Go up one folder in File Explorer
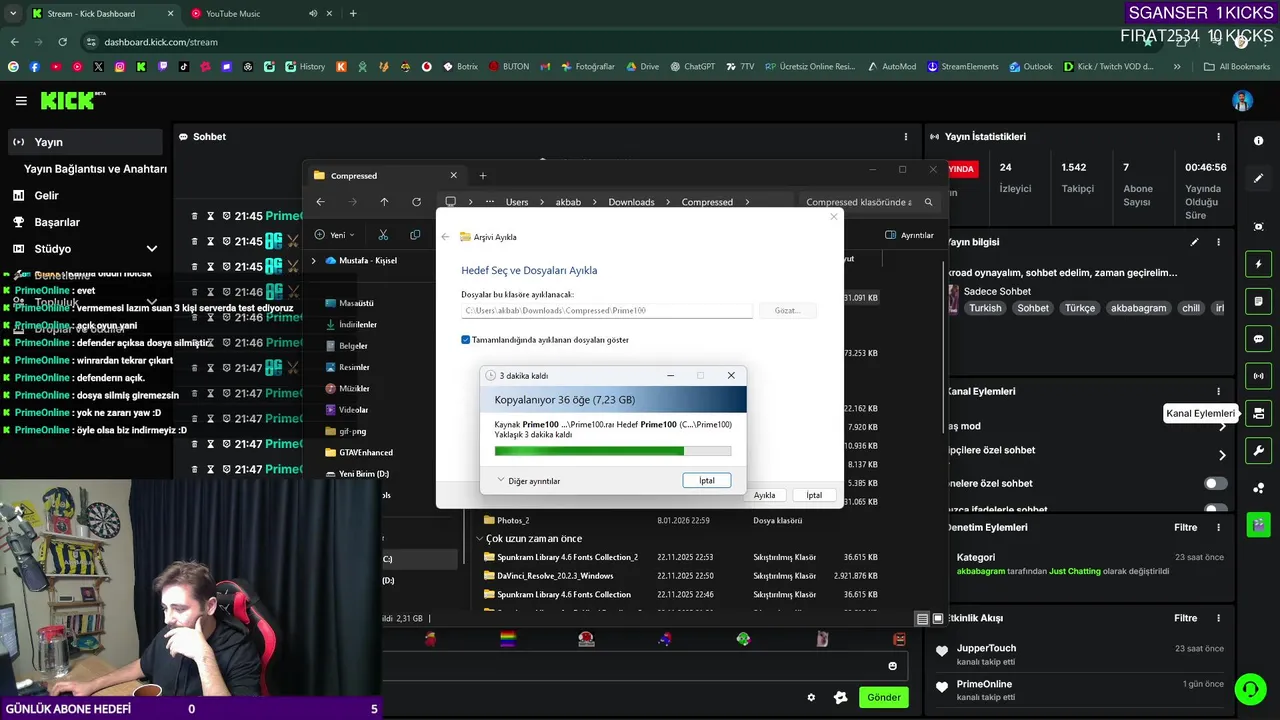Viewport: 1280px width, 720px height. [384, 202]
